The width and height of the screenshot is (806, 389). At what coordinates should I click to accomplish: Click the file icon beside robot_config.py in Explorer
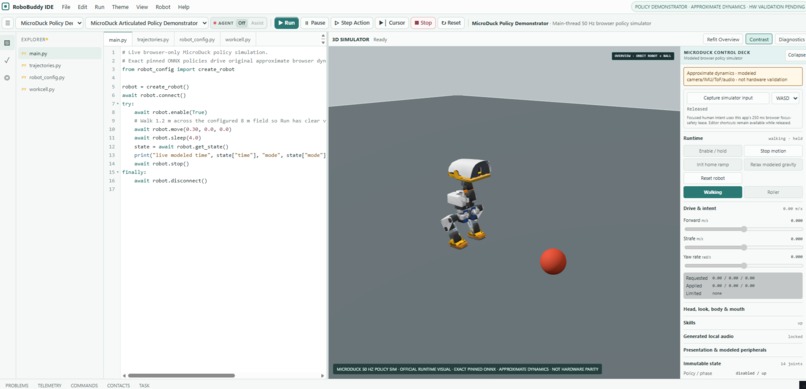24,78
